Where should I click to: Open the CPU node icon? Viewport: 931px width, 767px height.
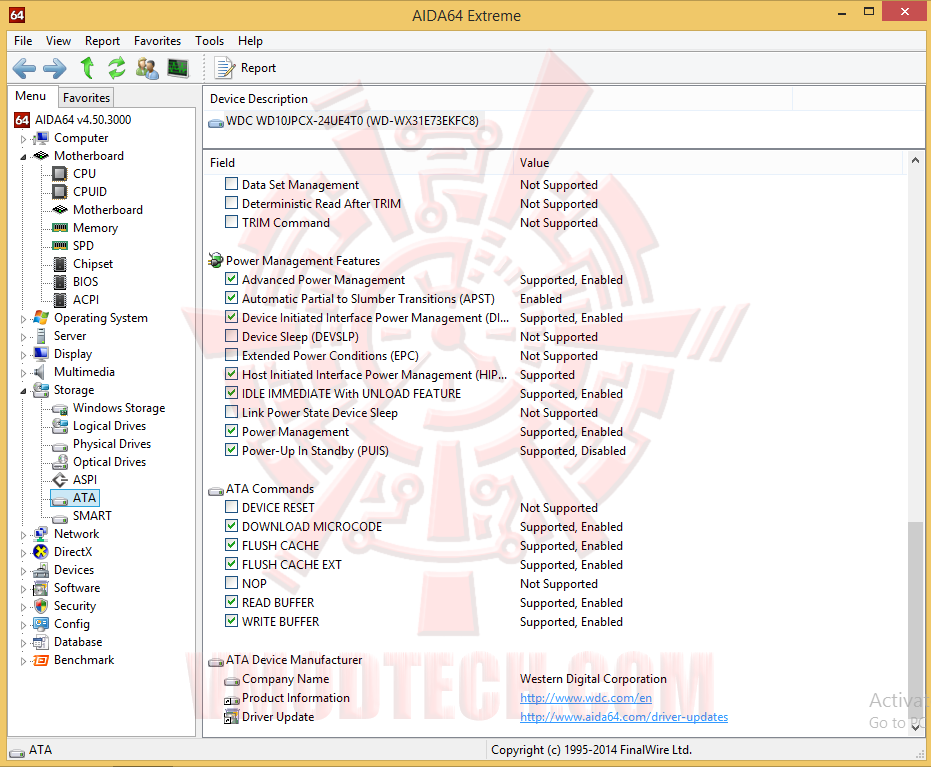[x=59, y=174]
